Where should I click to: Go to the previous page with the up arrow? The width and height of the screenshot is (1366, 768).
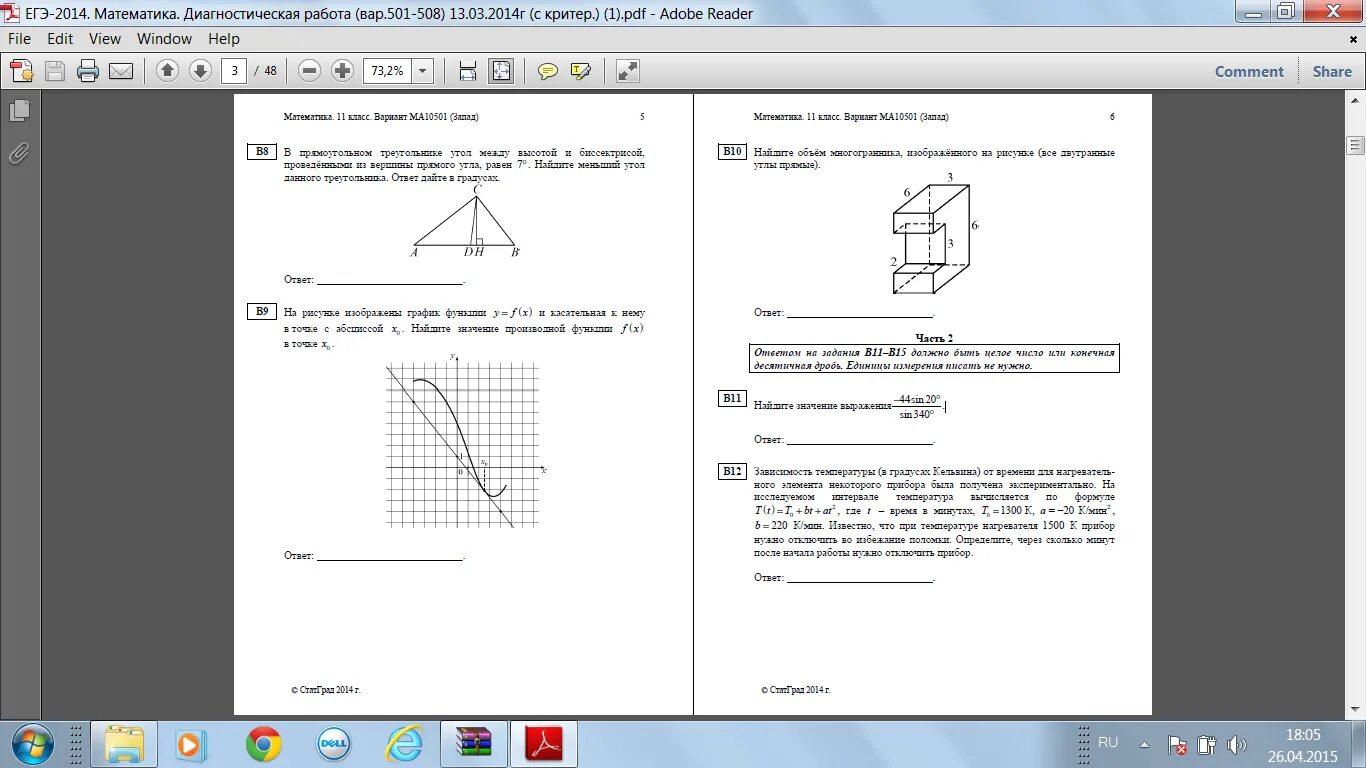pos(167,71)
